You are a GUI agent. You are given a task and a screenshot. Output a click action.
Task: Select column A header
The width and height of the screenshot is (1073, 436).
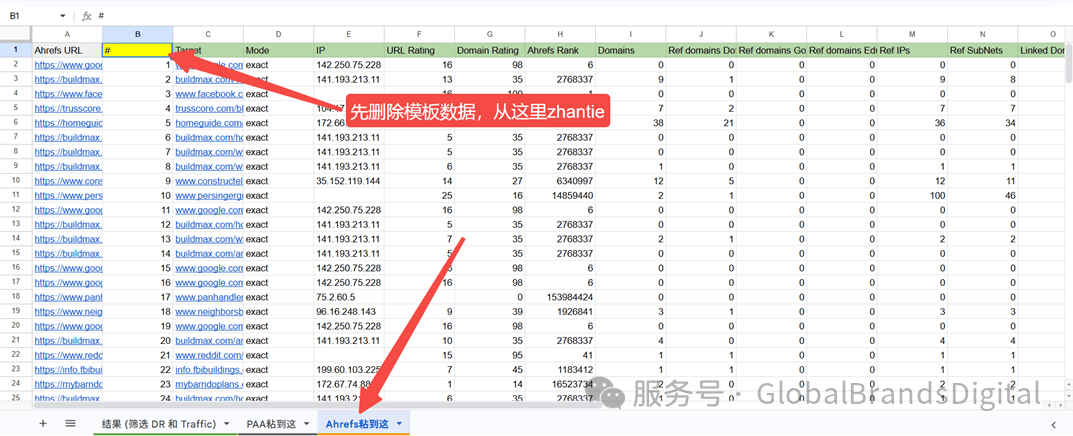[67, 34]
